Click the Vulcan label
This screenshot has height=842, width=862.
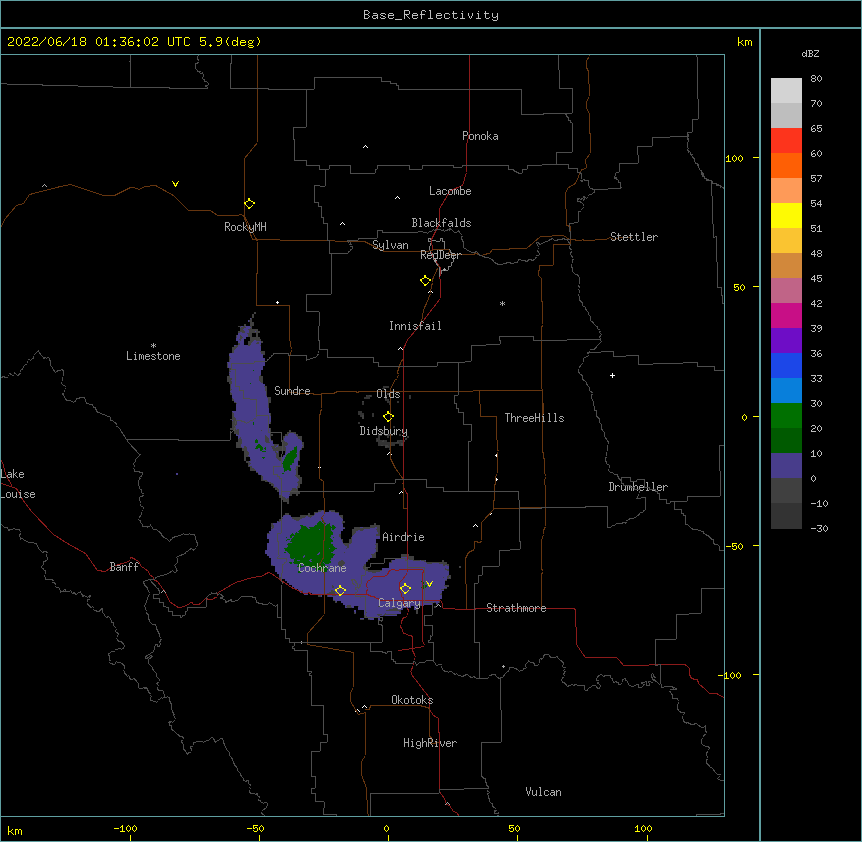(x=543, y=792)
